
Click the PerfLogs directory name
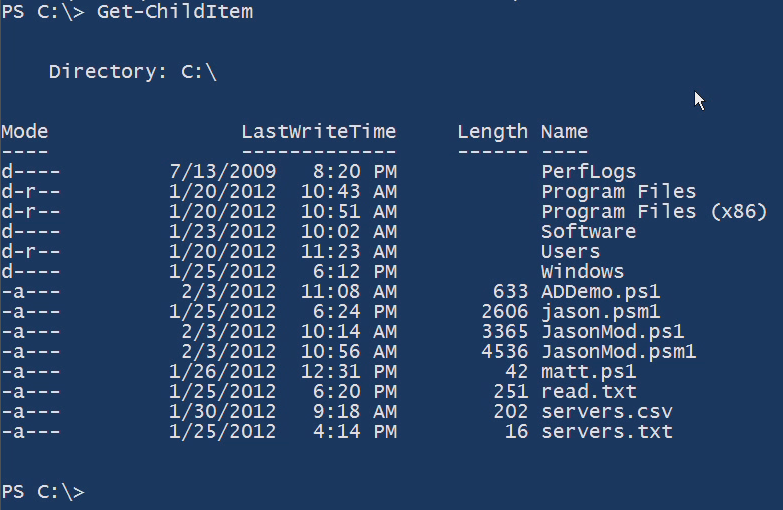[588, 171]
